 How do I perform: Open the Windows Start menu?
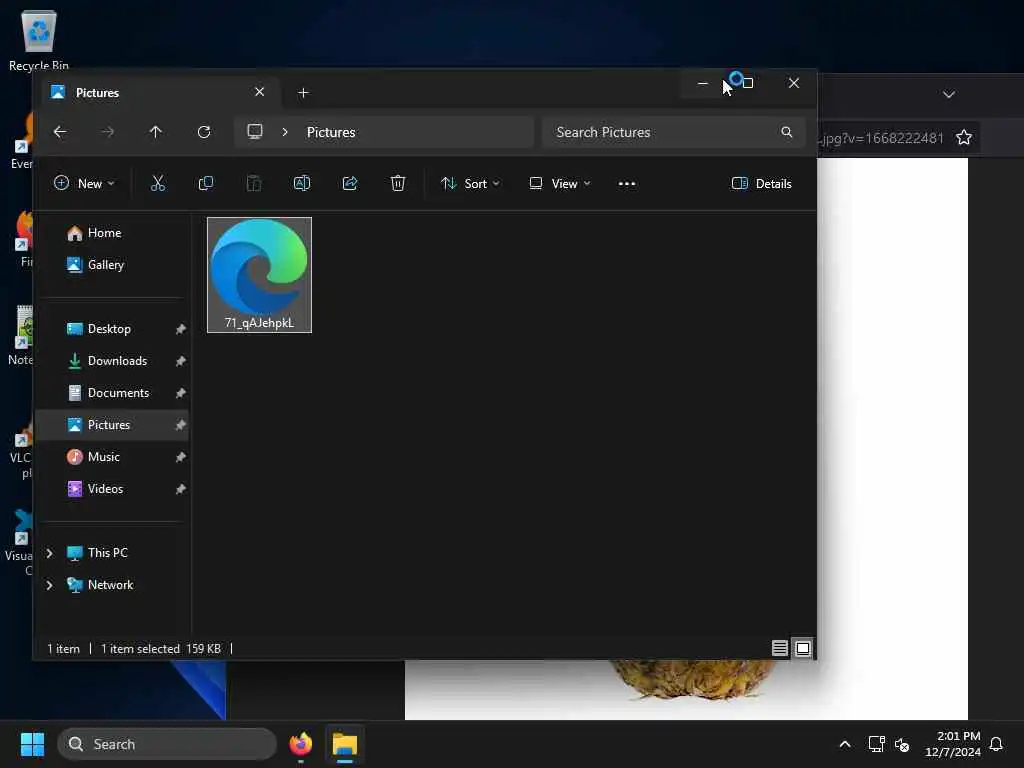32,744
